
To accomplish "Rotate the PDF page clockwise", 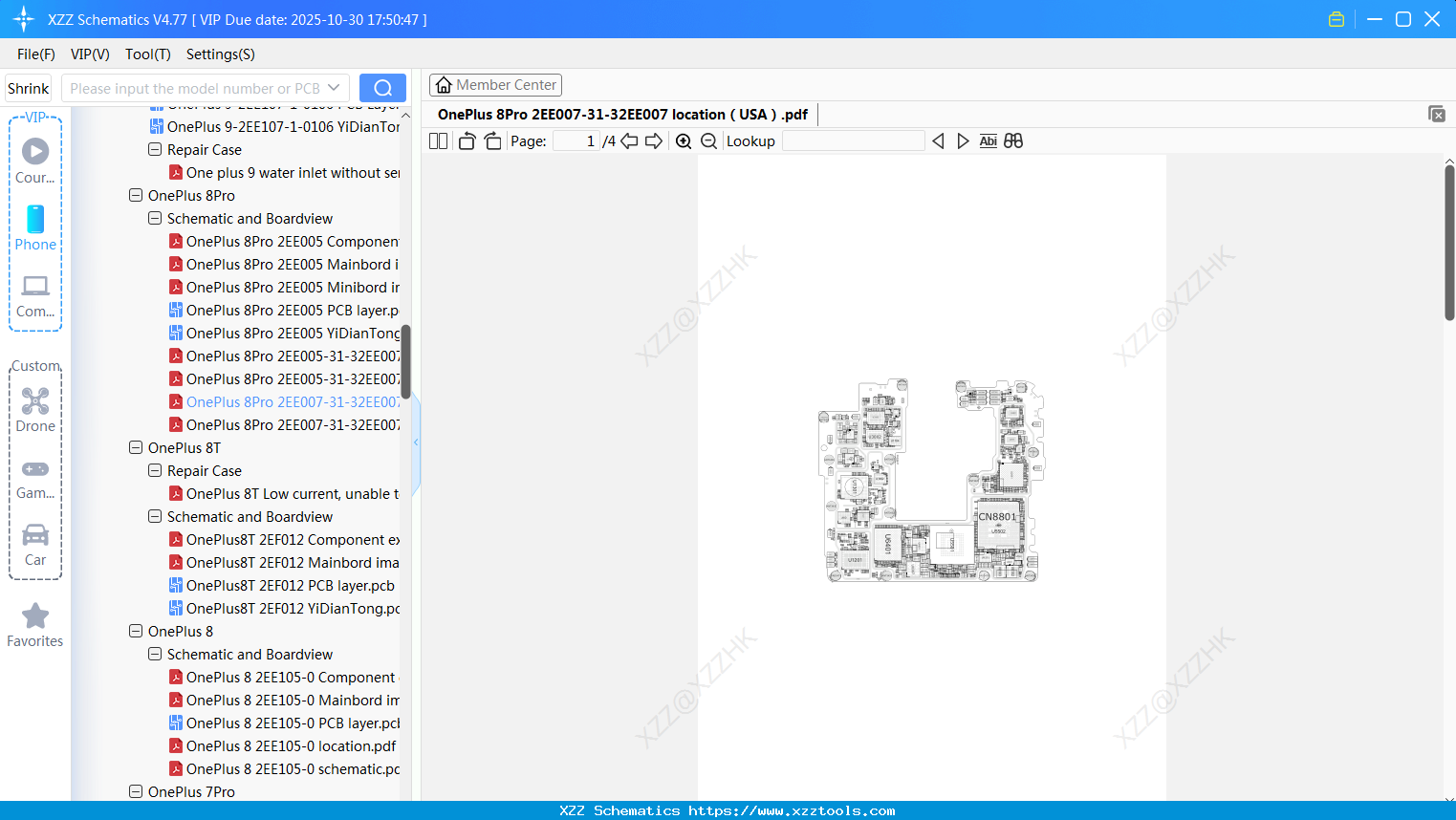I will [x=492, y=140].
